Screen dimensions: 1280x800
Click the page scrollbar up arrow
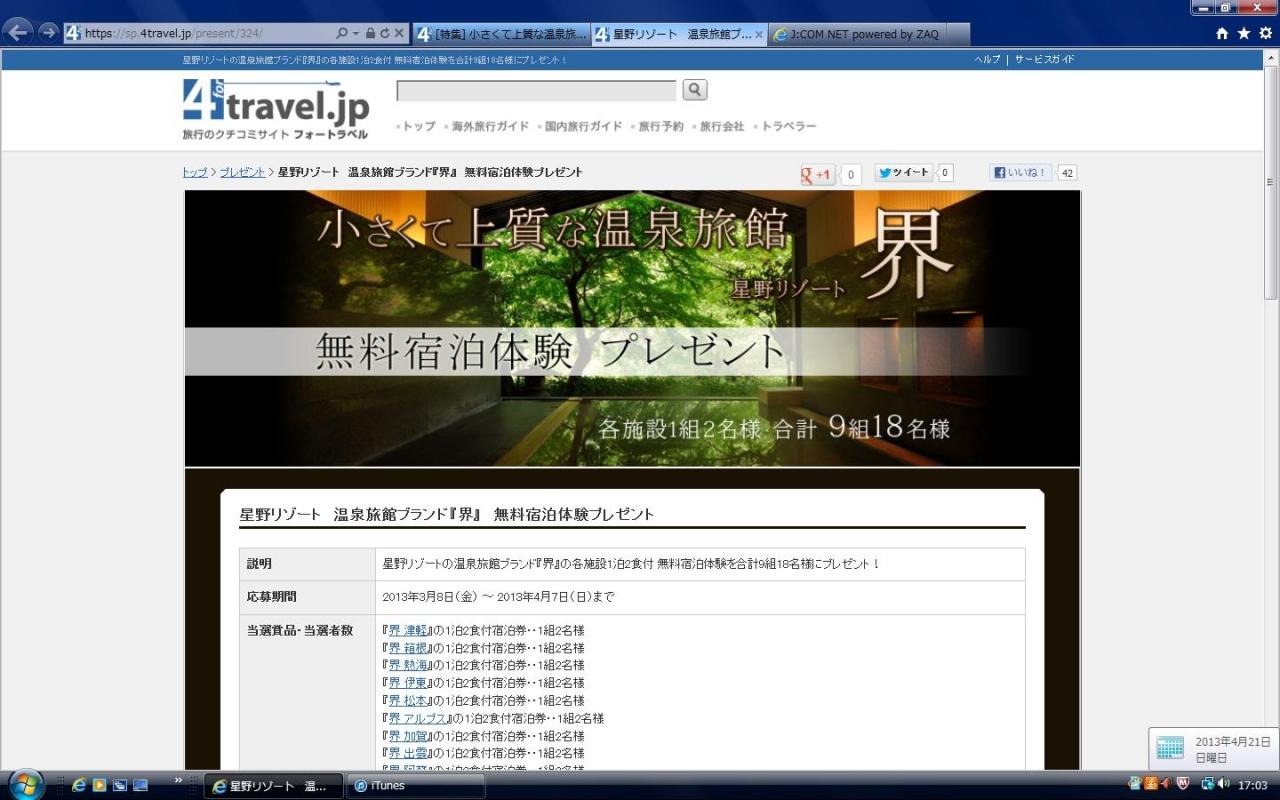pyautogui.click(x=1271, y=56)
